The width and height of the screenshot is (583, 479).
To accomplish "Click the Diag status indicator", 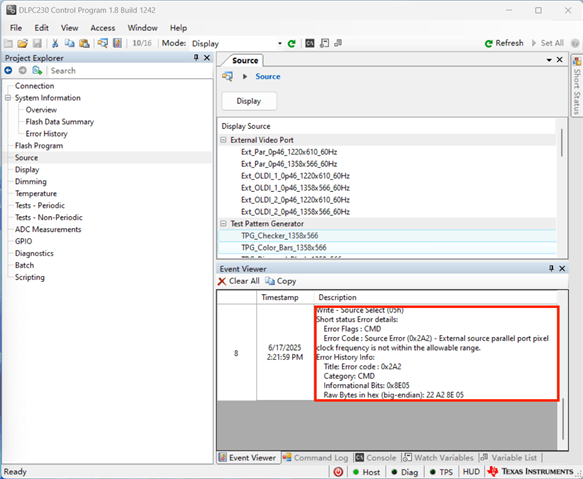I will 405,472.
